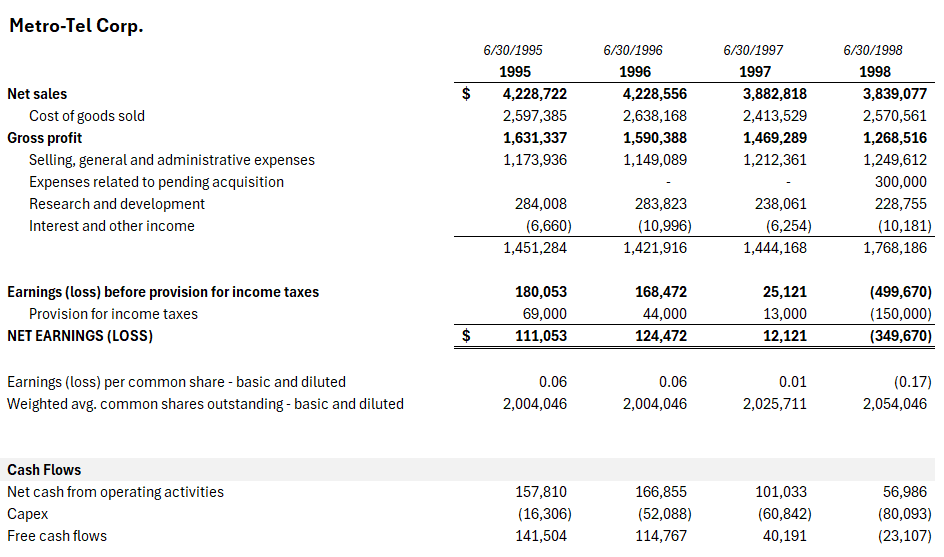Click net earnings value 12,121
The image size is (944, 557).
(x=784, y=336)
